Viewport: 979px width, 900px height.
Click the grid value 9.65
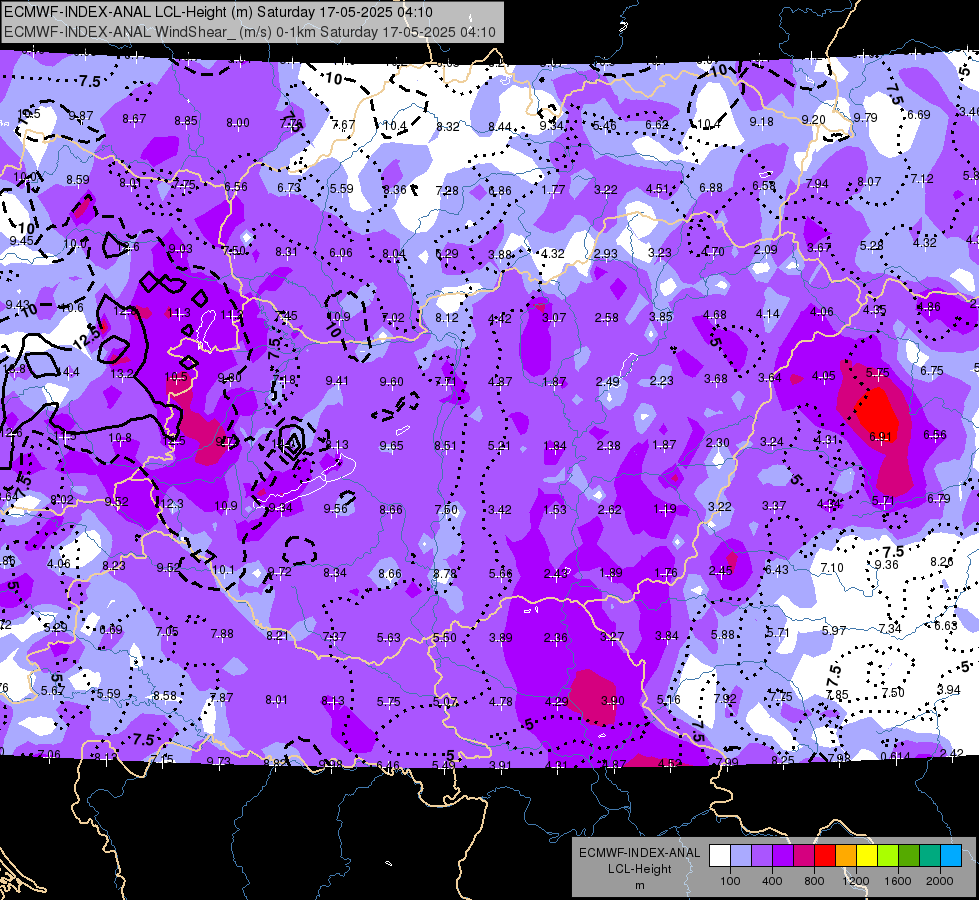coord(391,446)
